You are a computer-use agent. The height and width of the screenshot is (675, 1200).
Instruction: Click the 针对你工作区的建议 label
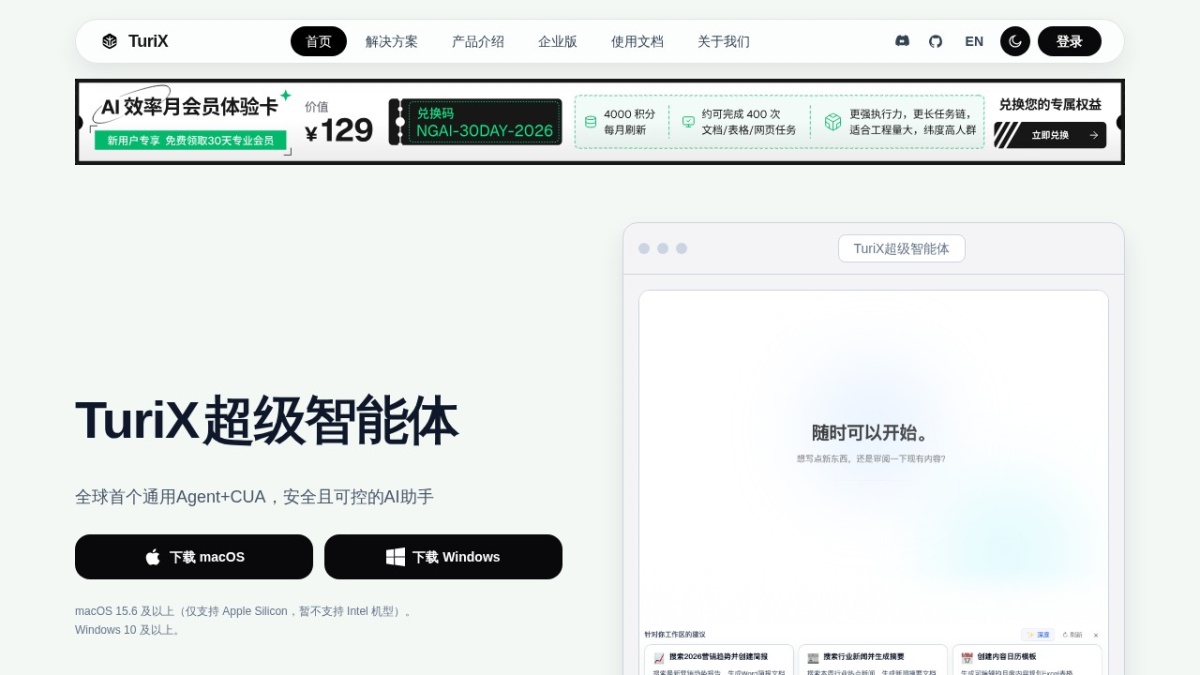[x=675, y=634]
